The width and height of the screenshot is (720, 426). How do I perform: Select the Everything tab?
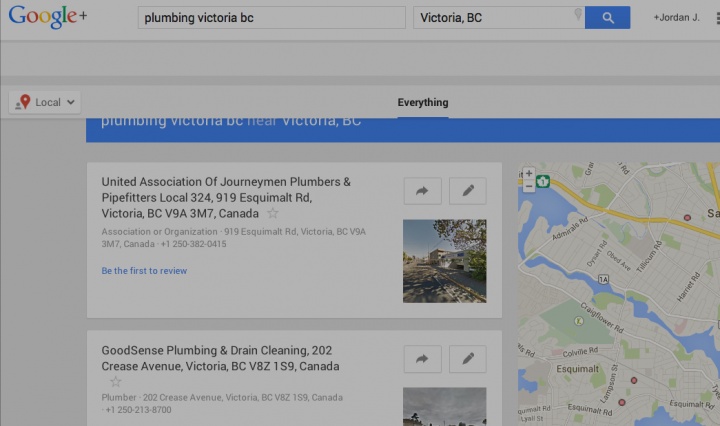tap(422, 102)
